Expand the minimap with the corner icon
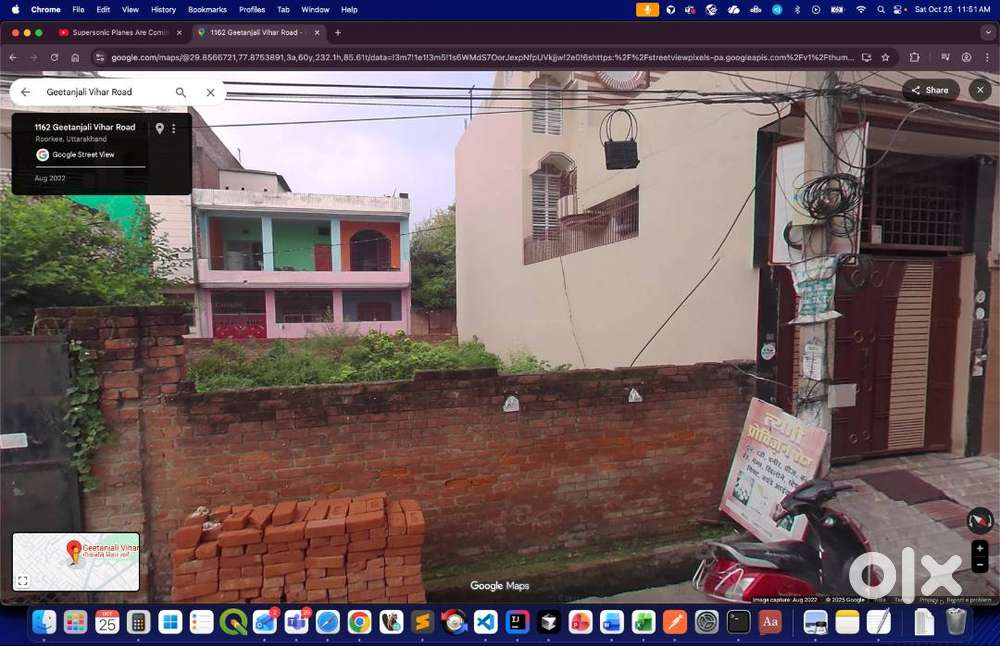Viewport: 1000px width, 646px height. [23, 581]
